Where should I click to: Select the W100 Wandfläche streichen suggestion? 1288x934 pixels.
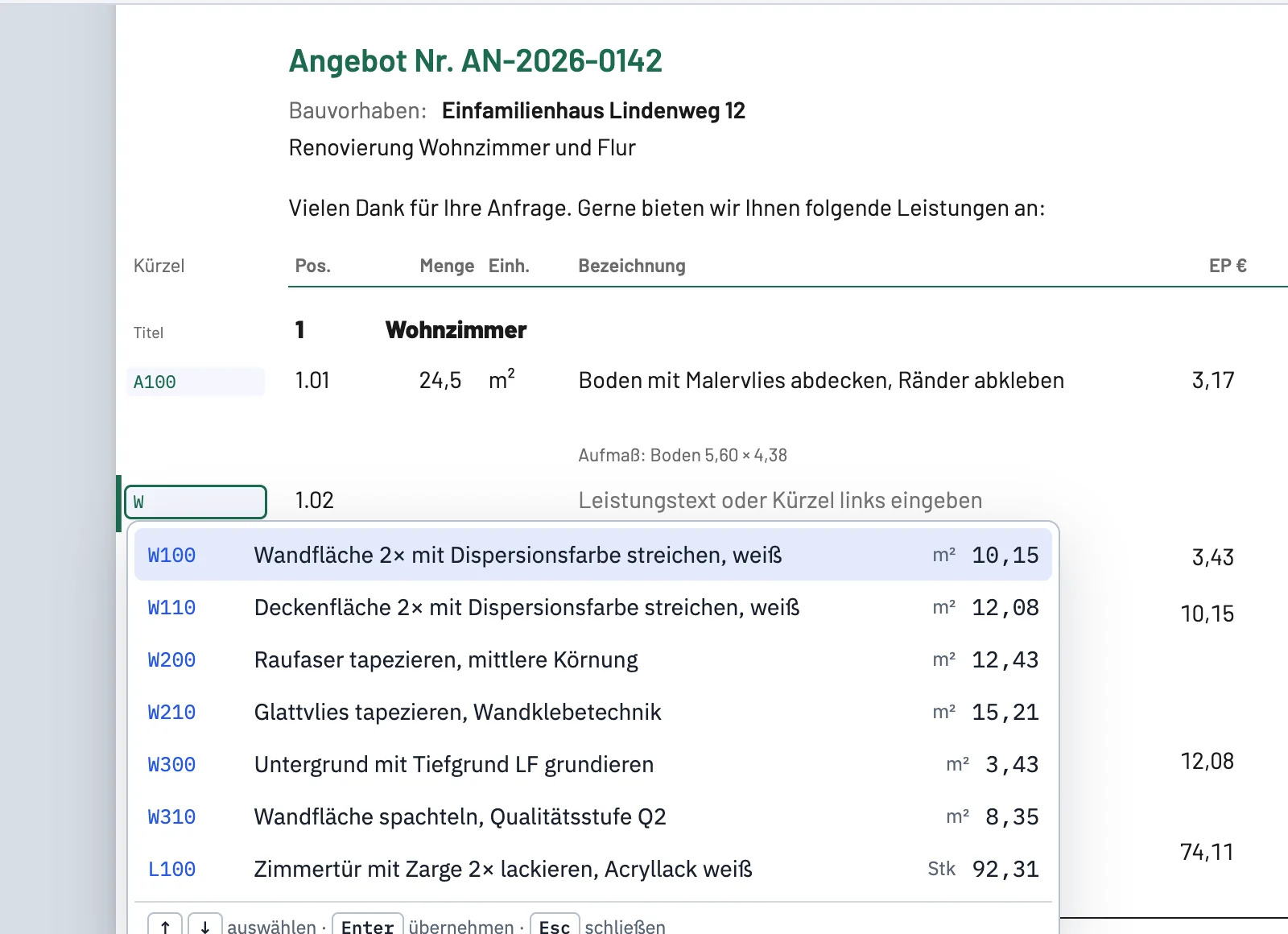point(593,555)
